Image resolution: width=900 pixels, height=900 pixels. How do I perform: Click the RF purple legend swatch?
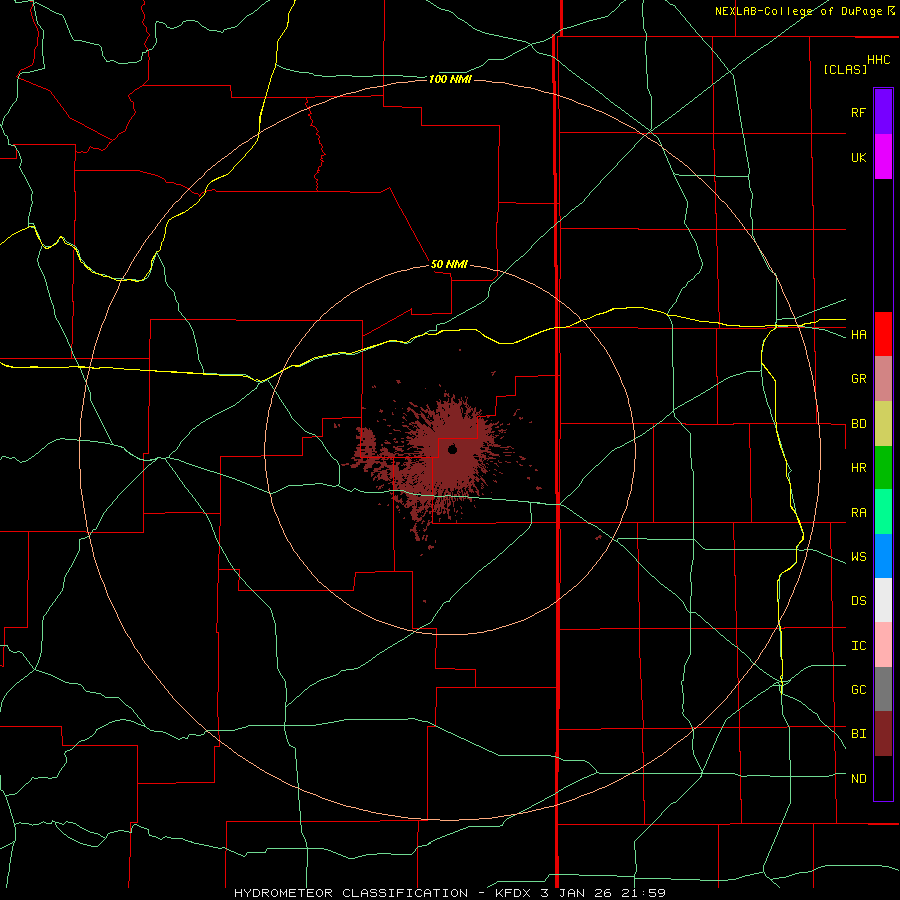coord(883,112)
